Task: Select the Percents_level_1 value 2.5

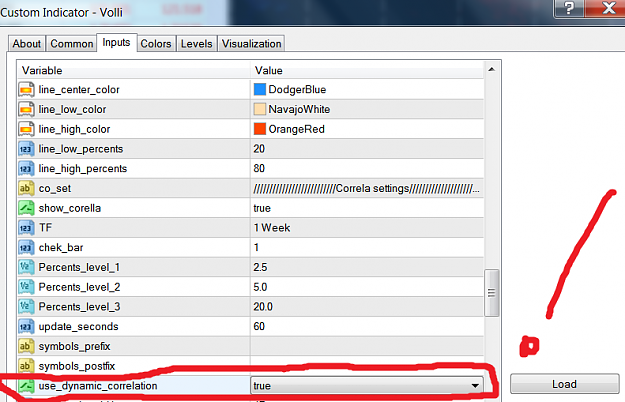Action: pyautogui.click(x=260, y=267)
